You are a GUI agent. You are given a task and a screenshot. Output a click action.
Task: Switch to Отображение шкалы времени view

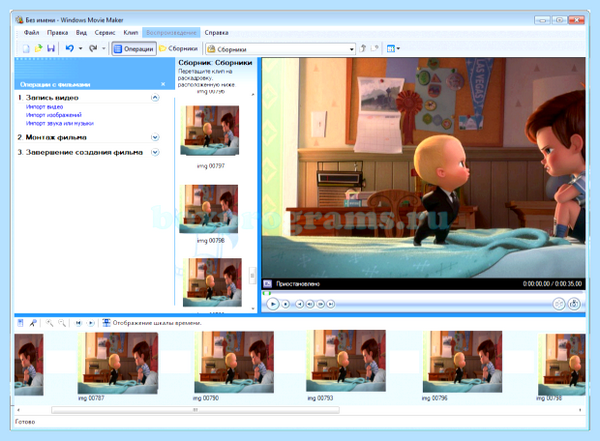coord(152,323)
